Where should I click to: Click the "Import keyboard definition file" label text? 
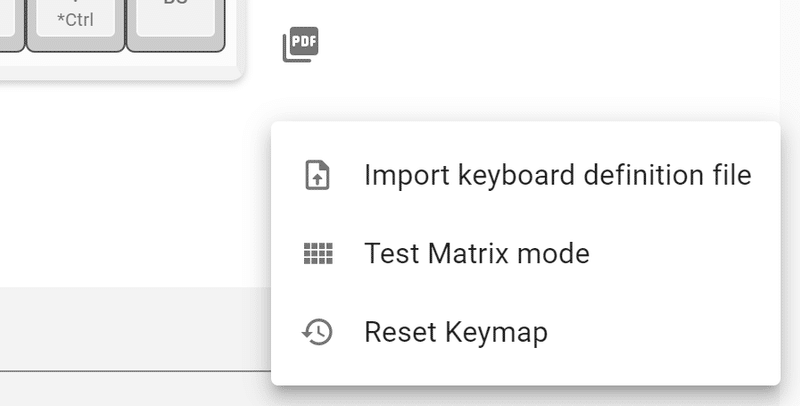pyautogui.click(x=557, y=176)
